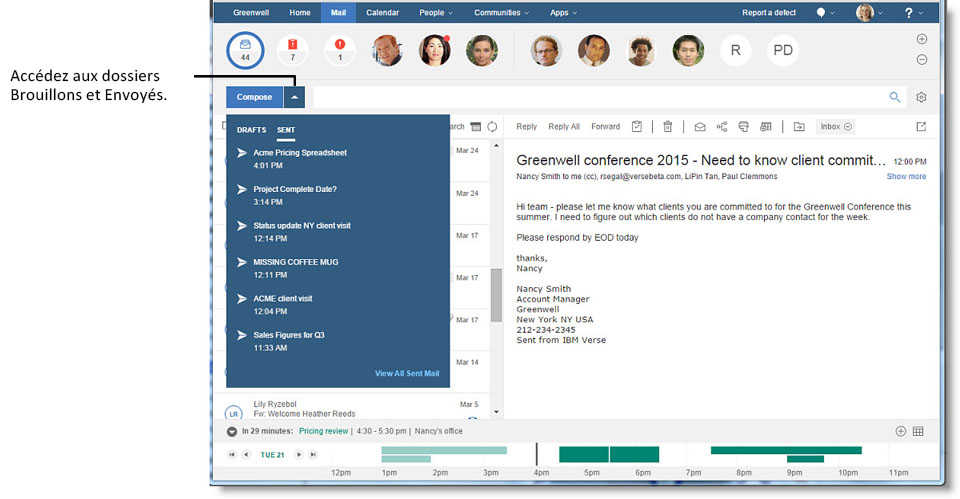Click the move-to-folder icon
The height and width of the screenshot is (499, 960).
(x=799, y=127)
